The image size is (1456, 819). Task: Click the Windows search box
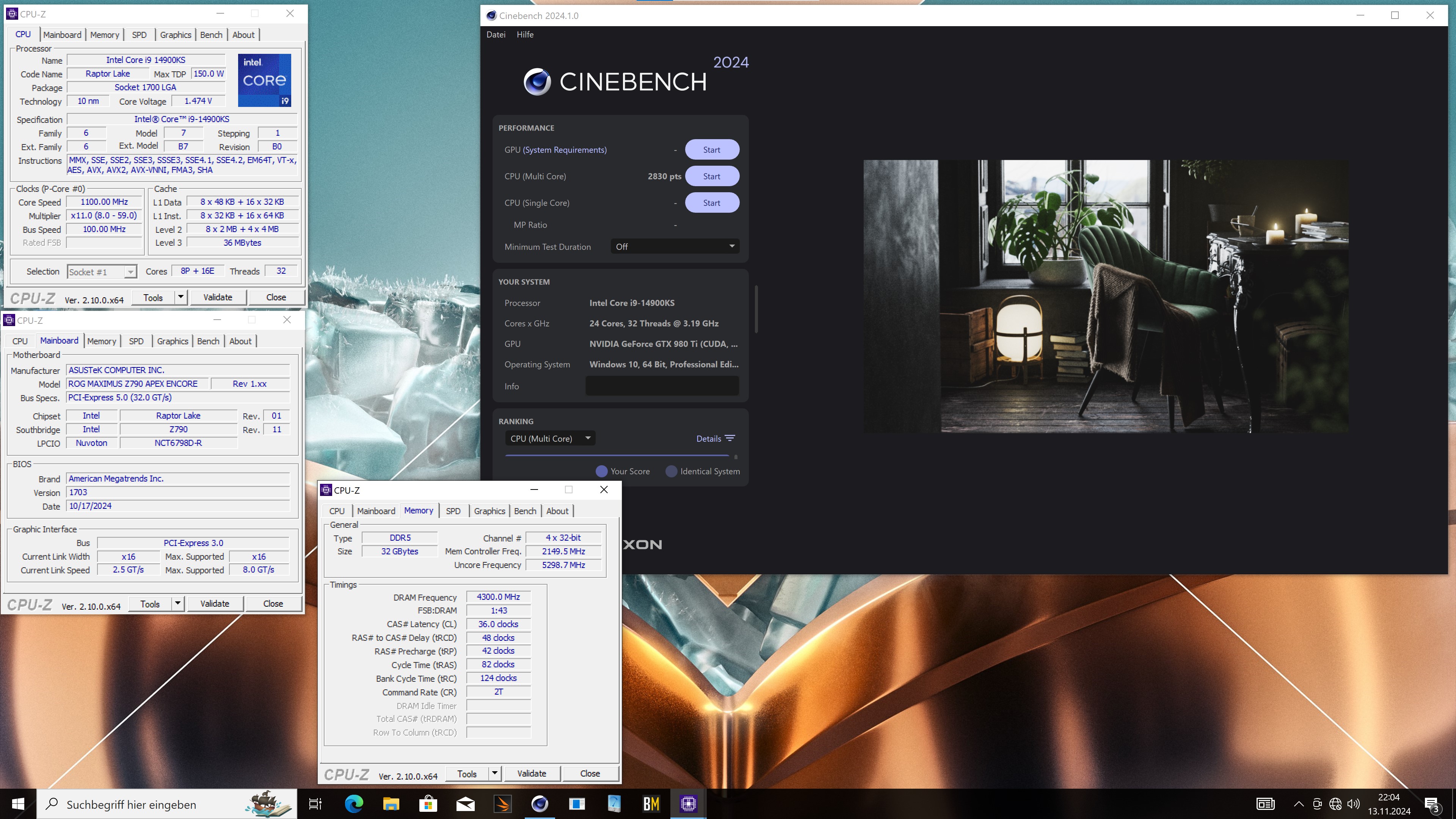[167, 804]
